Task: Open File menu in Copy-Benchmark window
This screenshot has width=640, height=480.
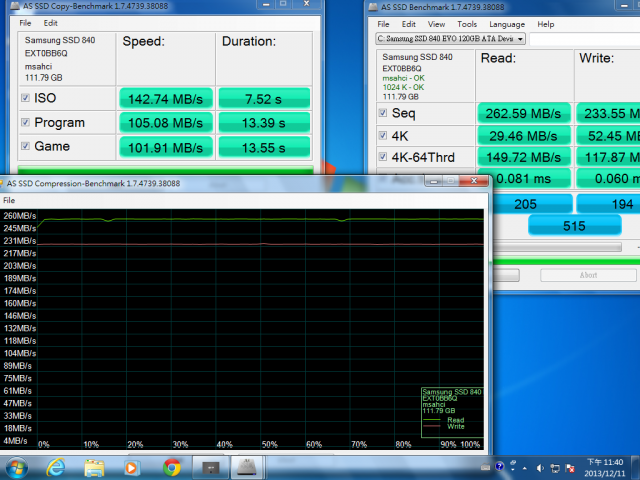Action: point(25,23)
